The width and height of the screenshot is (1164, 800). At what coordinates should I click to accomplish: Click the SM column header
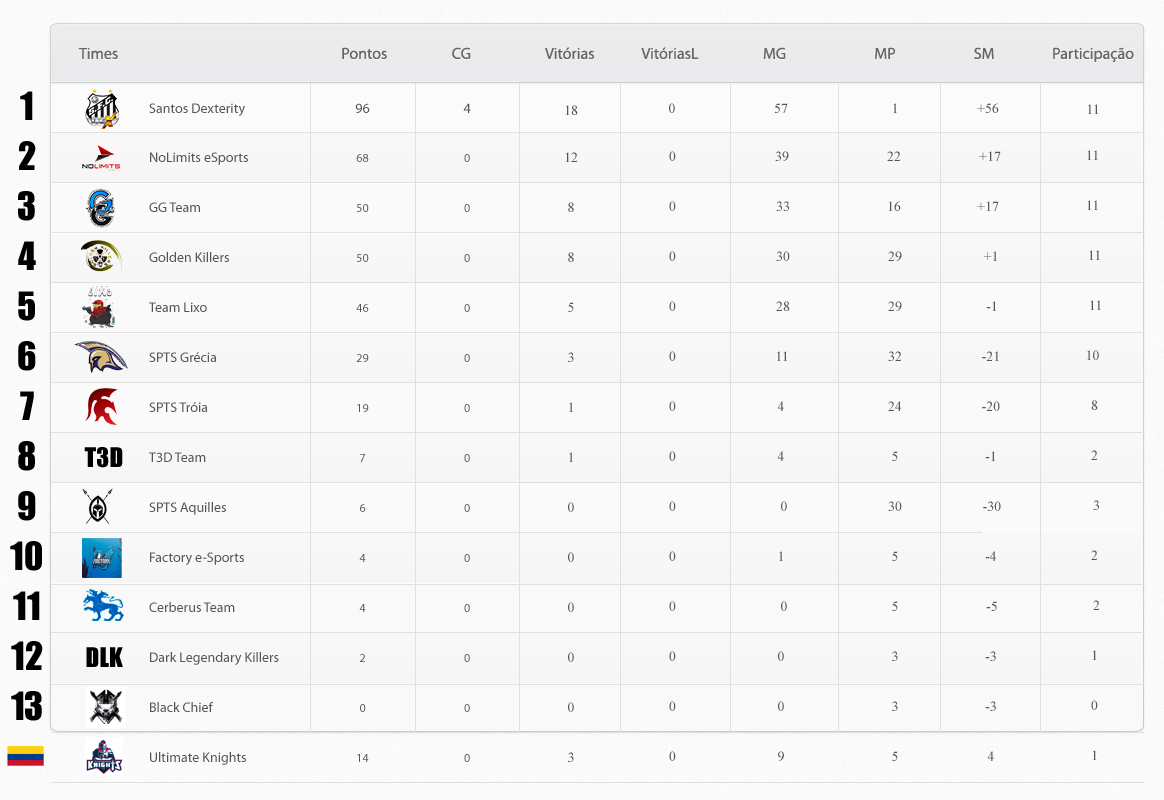coord(984,54)
